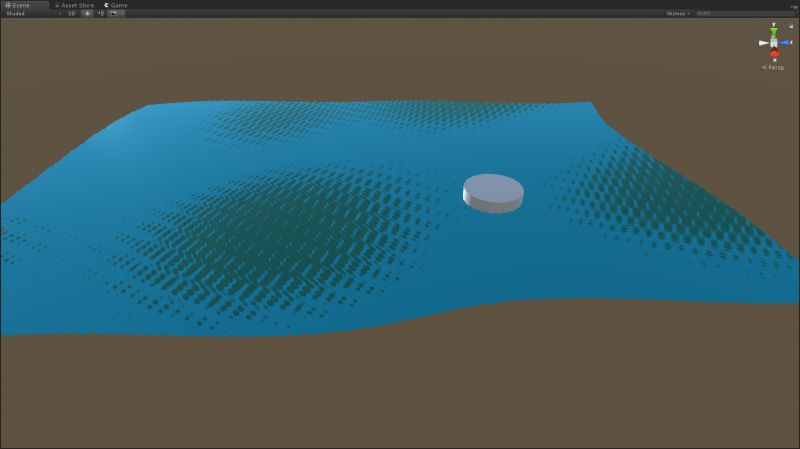Screen dimensions: 800x449
Task: Toggle scene audio speaker icon
Action: pos(100,14)
